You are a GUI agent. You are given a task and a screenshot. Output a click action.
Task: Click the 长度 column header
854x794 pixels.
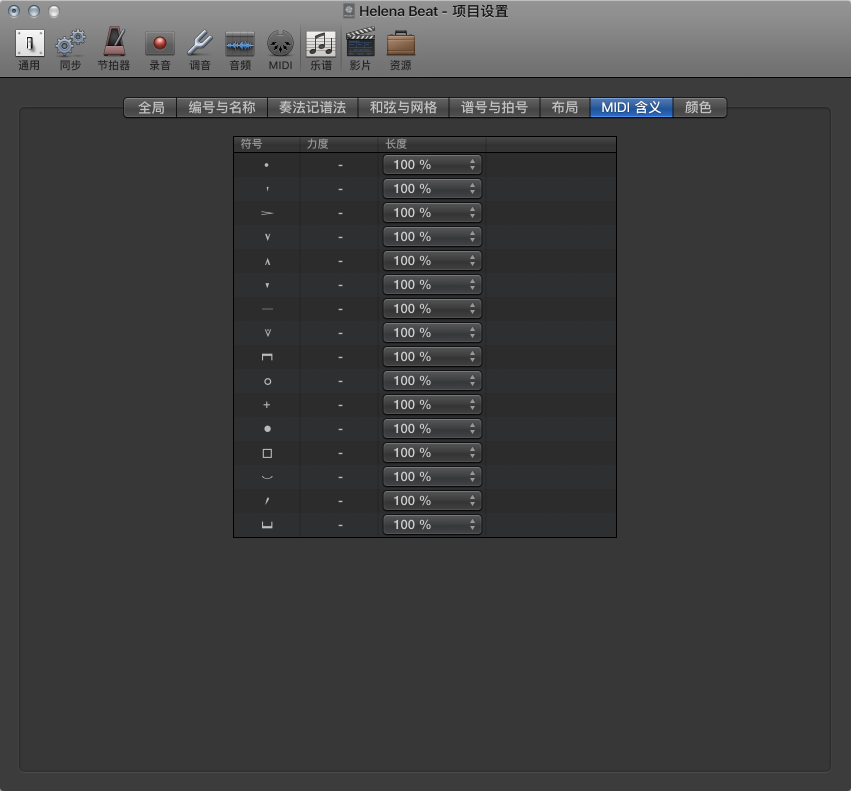point(396,144)
